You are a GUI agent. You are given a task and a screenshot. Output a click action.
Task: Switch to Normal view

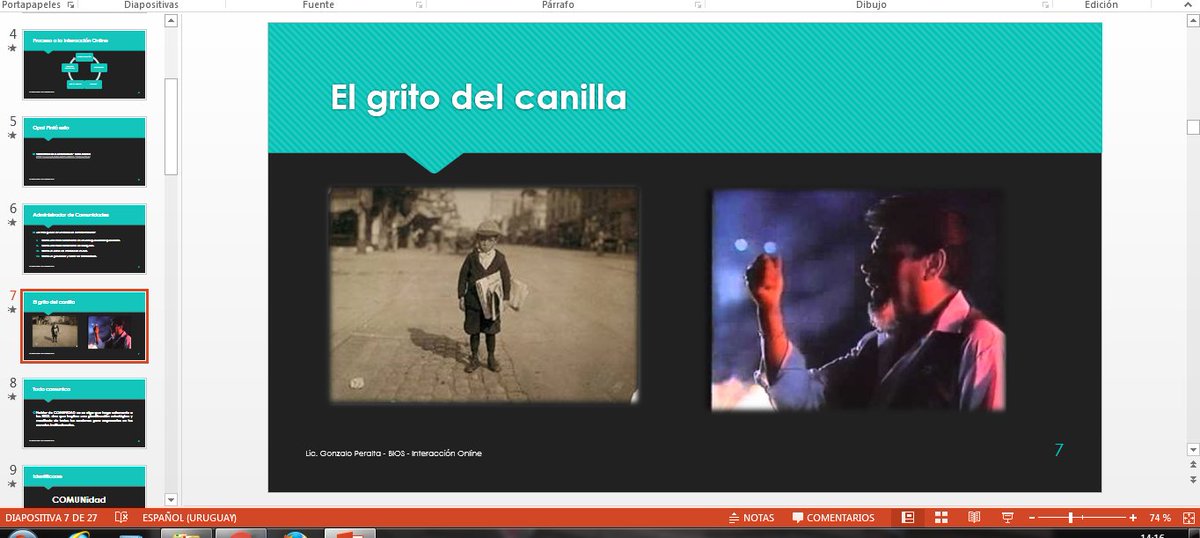[x=908, y=518]
